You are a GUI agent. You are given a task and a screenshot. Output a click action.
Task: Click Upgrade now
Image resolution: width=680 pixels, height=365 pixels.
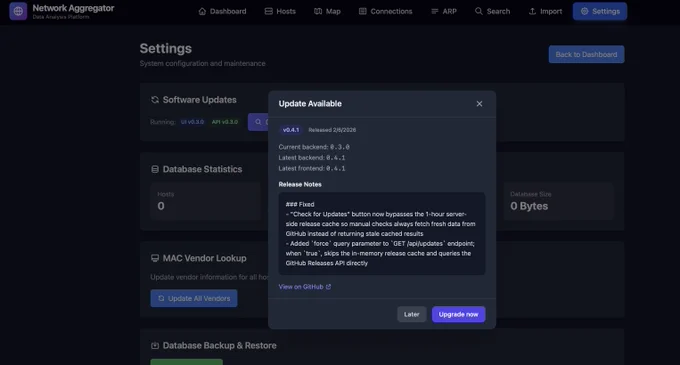(458, 314)
